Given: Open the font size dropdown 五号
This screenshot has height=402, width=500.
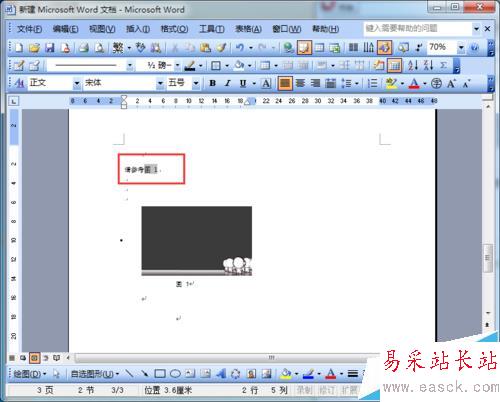Looking at the screenshot, I should (196, 83).
